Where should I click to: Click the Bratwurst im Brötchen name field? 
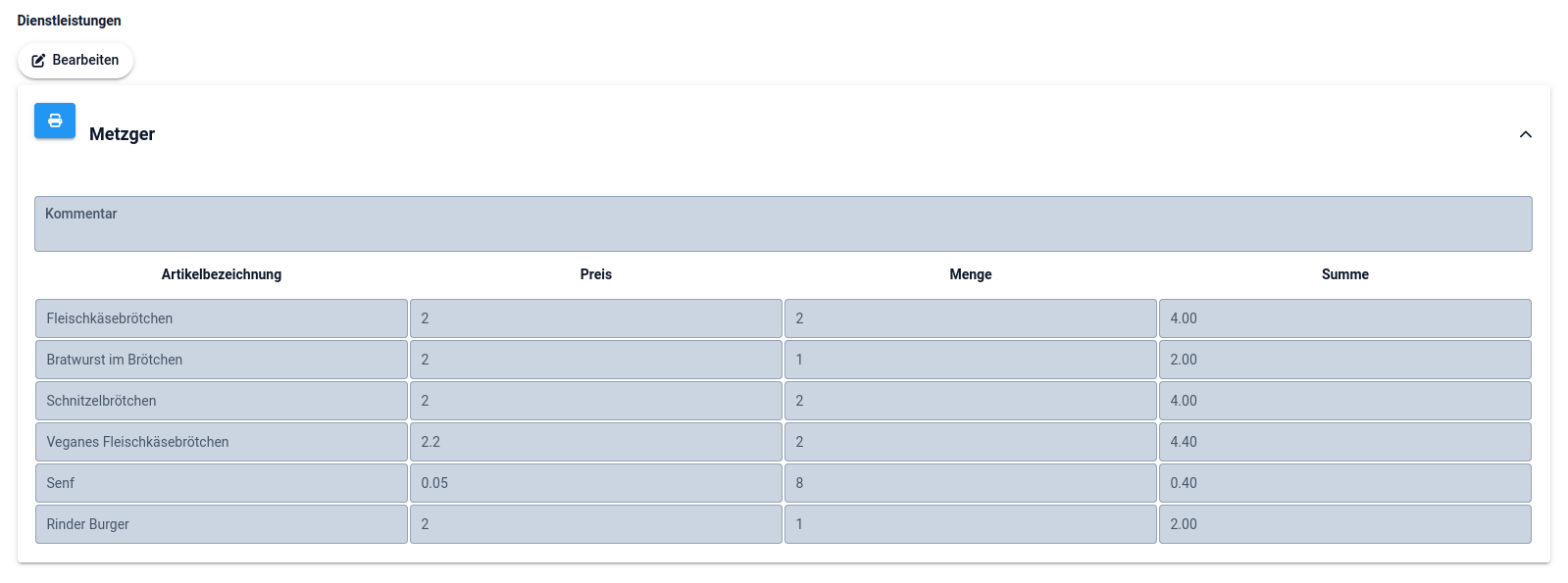tap(222, 360)
